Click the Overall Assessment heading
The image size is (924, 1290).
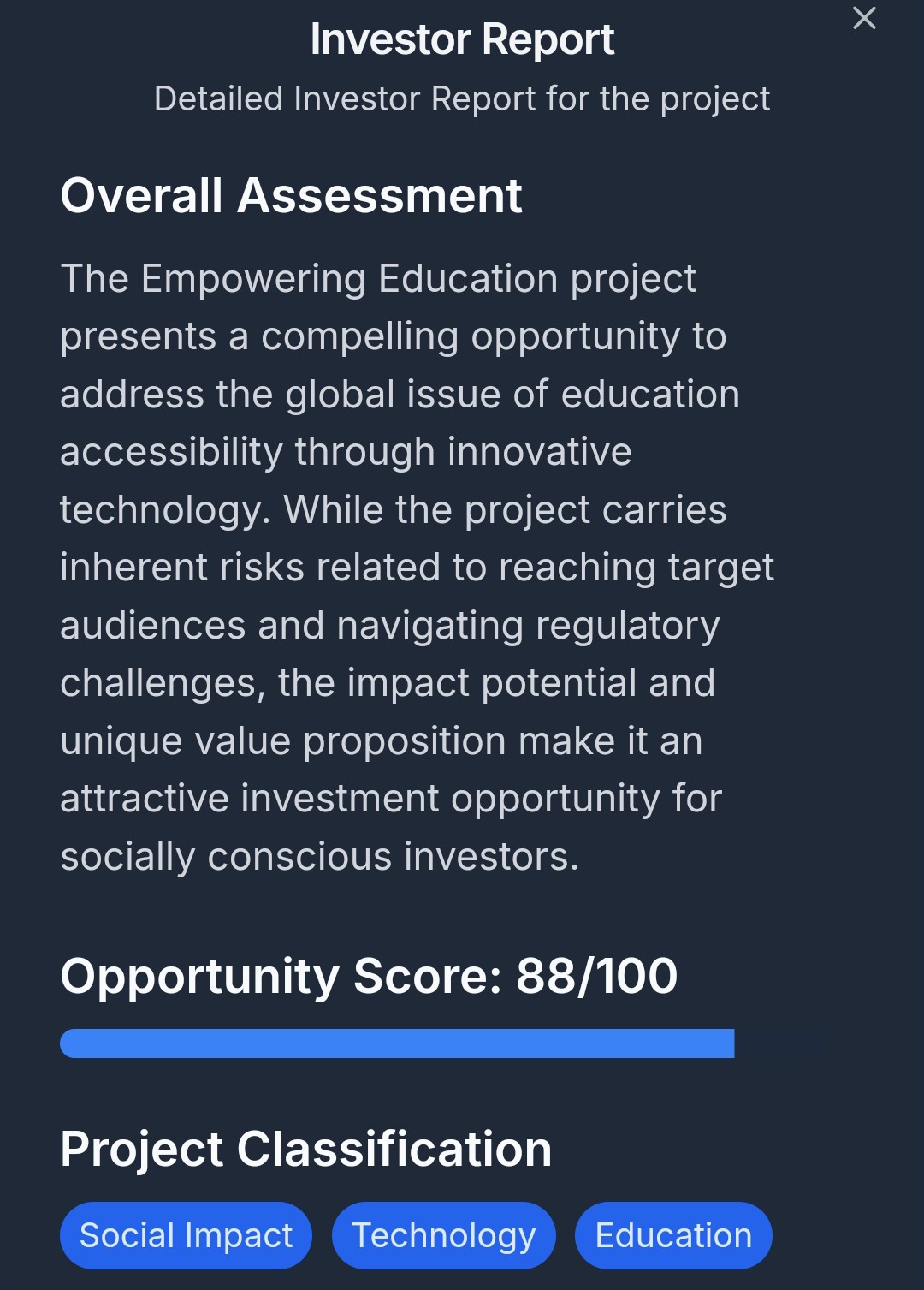(x=291, y=196)
